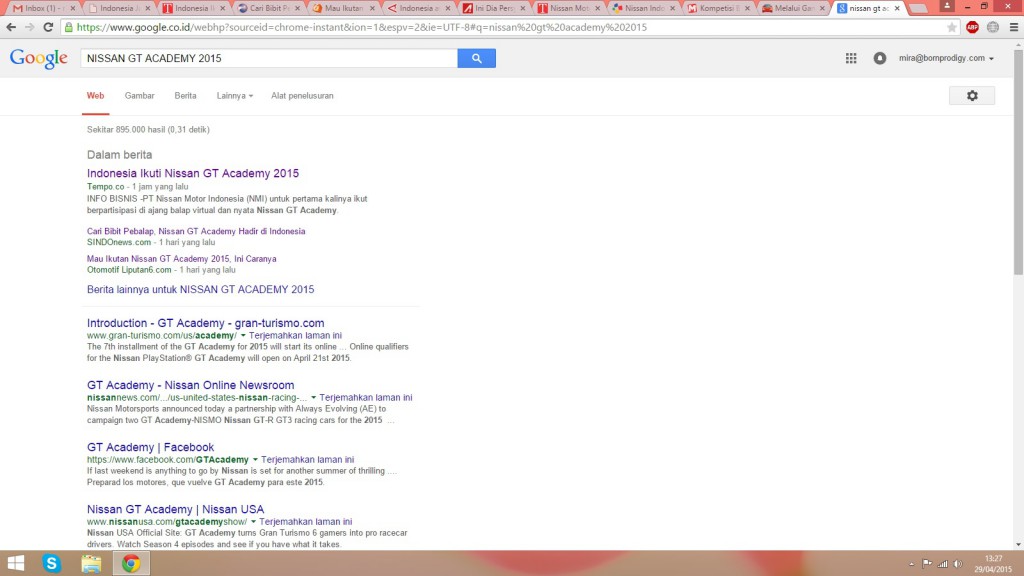Switch to the Melalui Gar tab

coord(791,8)
